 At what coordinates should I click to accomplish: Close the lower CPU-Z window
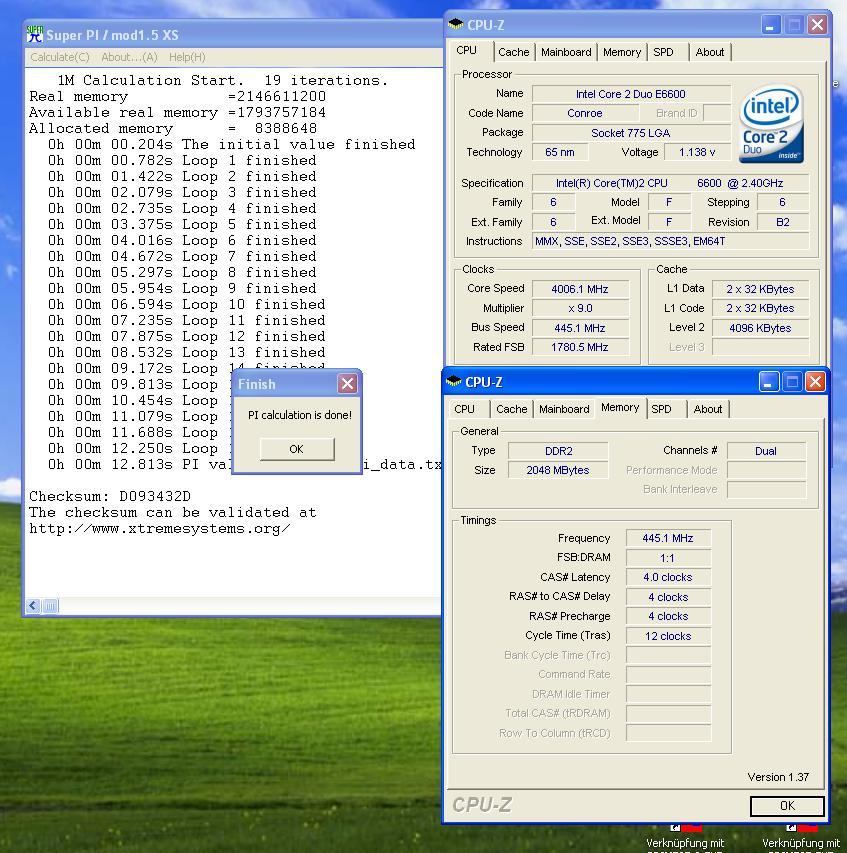click(815, 382)
